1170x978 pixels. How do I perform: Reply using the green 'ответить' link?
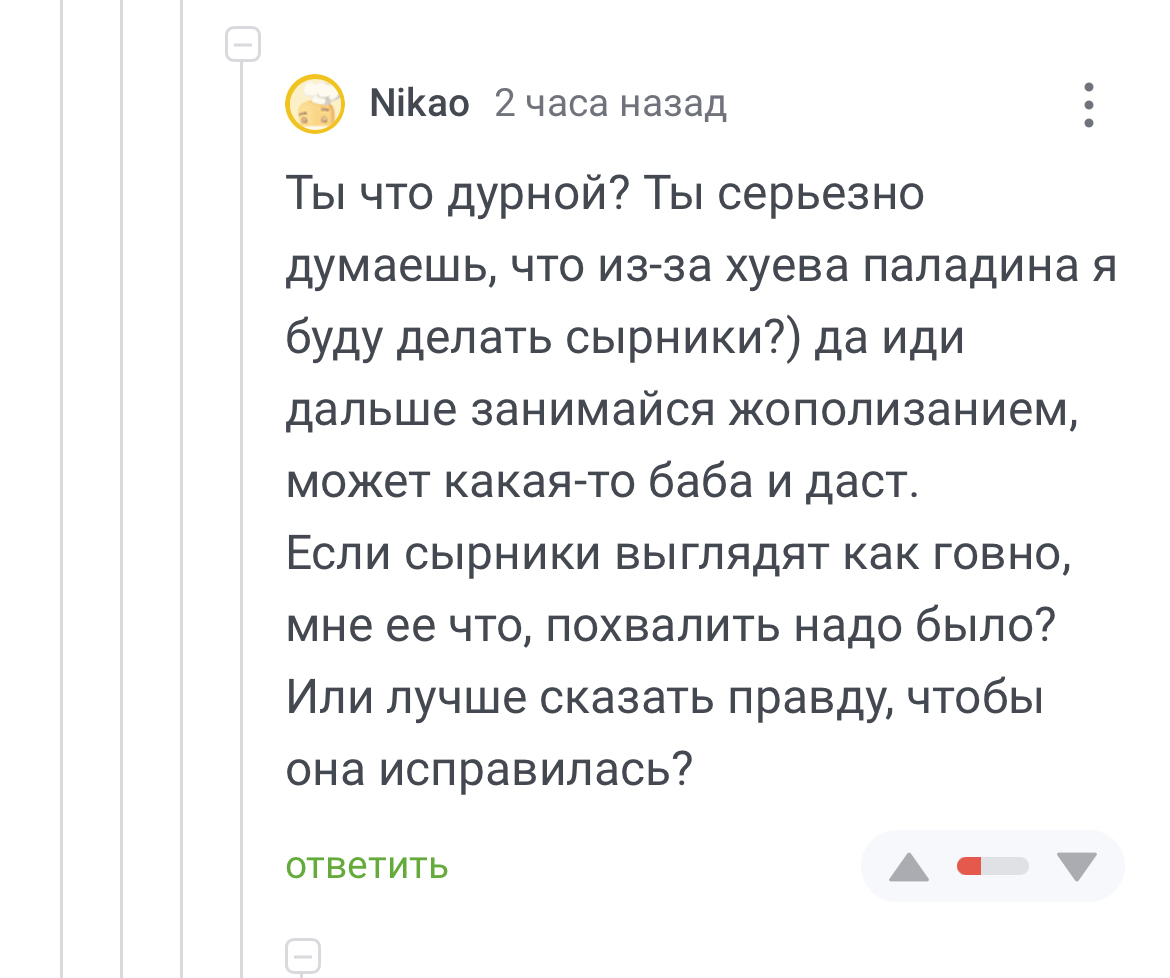click(367, 865)
